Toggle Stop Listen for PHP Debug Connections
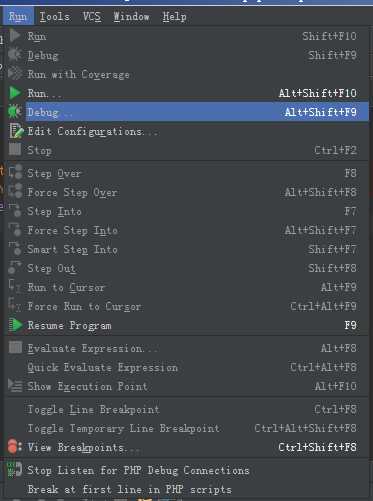Viewport: 373px width, 501px height. point(188,470)
